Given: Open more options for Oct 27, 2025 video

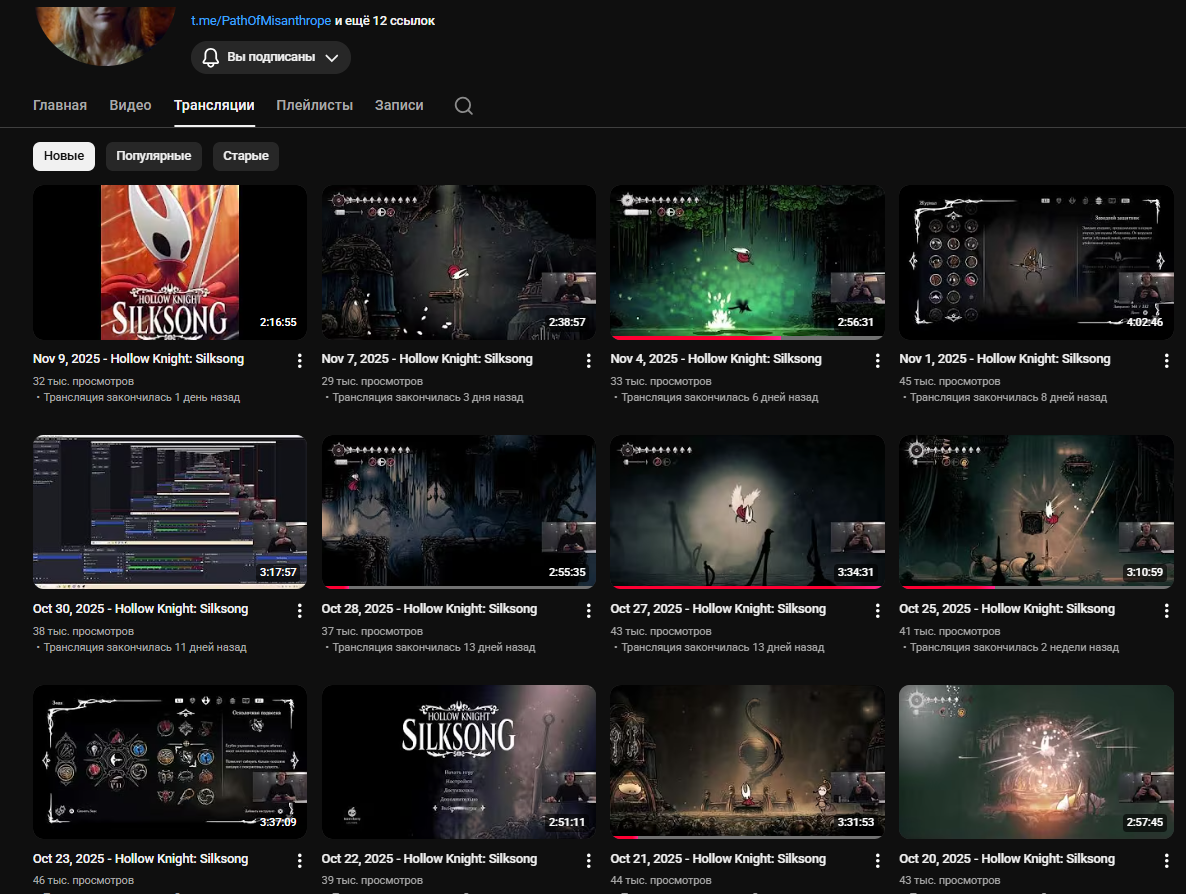Looking at the screenshot, I should pos(877,610).
